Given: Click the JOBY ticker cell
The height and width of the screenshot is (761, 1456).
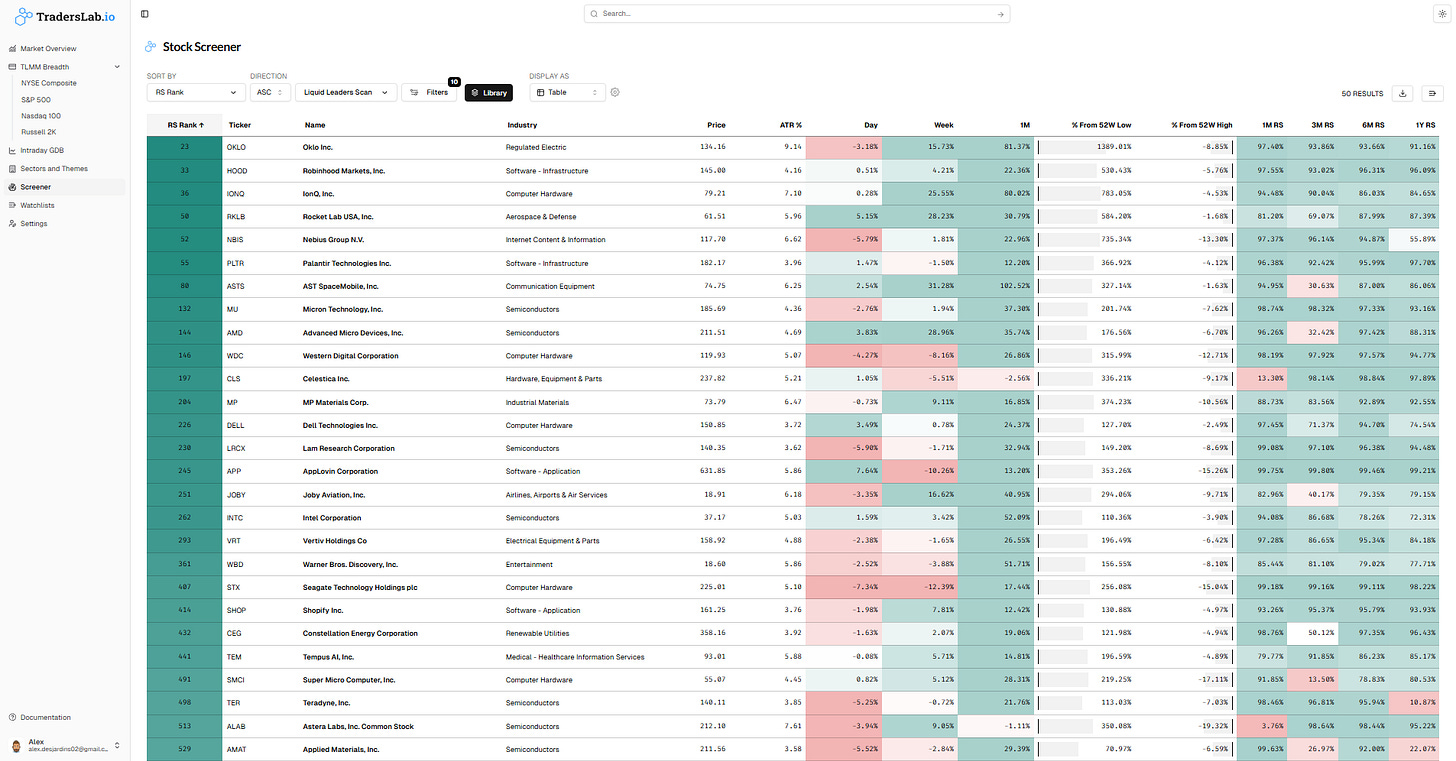Looking at the screenshot, I should 236,495.
